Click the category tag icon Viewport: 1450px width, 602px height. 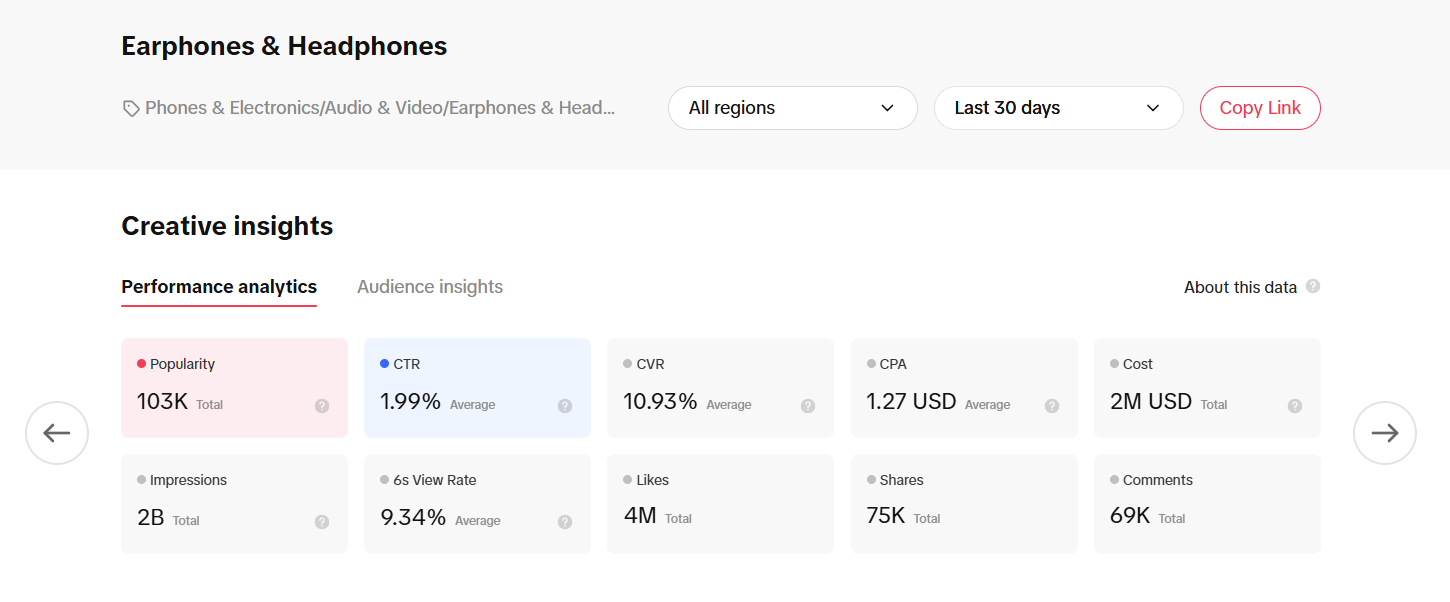131,108
